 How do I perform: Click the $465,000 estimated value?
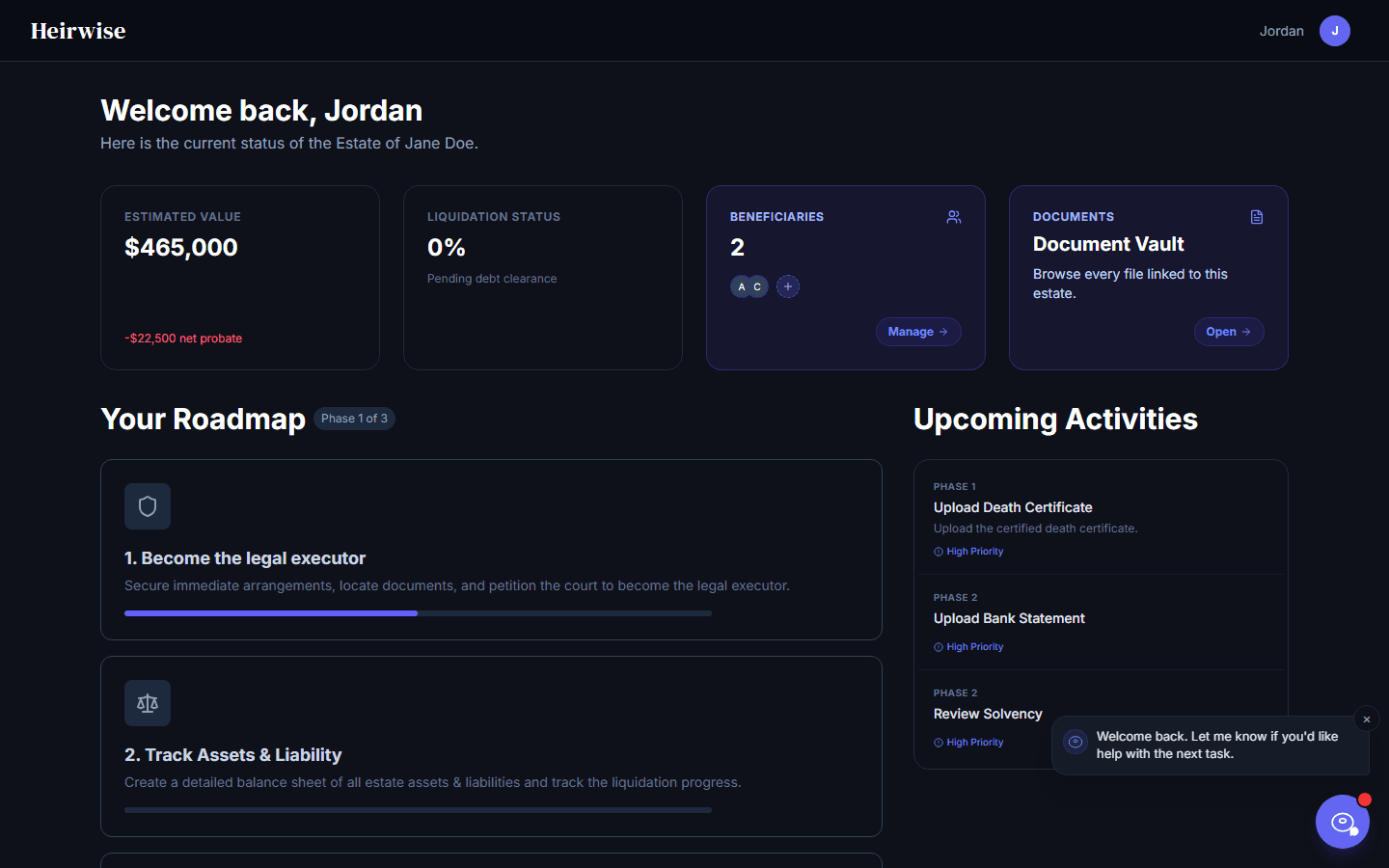181,248
